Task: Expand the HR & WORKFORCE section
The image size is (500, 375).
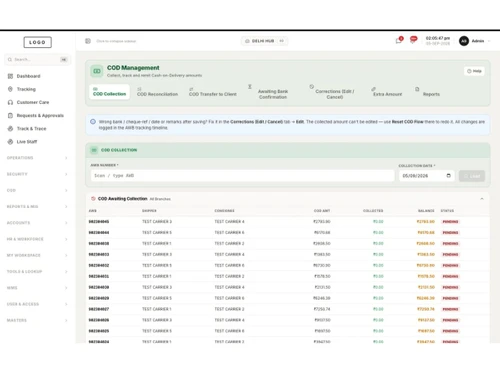Action: [x=37, y=239]
